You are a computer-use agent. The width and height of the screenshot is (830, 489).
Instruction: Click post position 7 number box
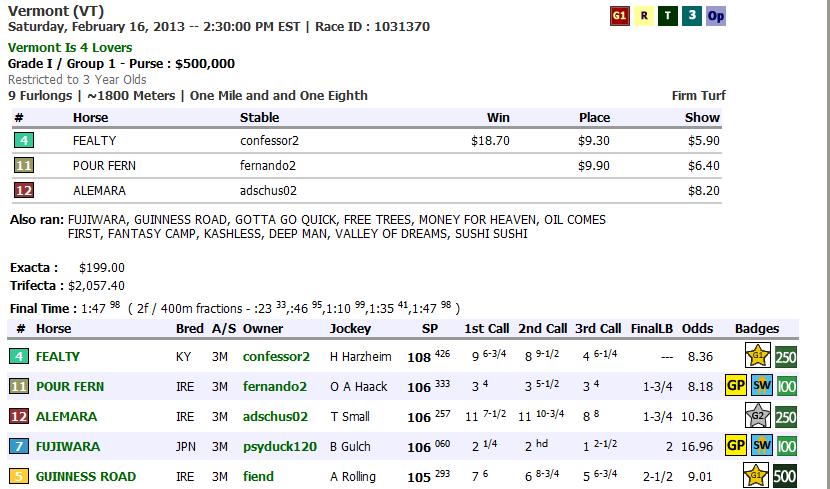(x=19, y=446)
